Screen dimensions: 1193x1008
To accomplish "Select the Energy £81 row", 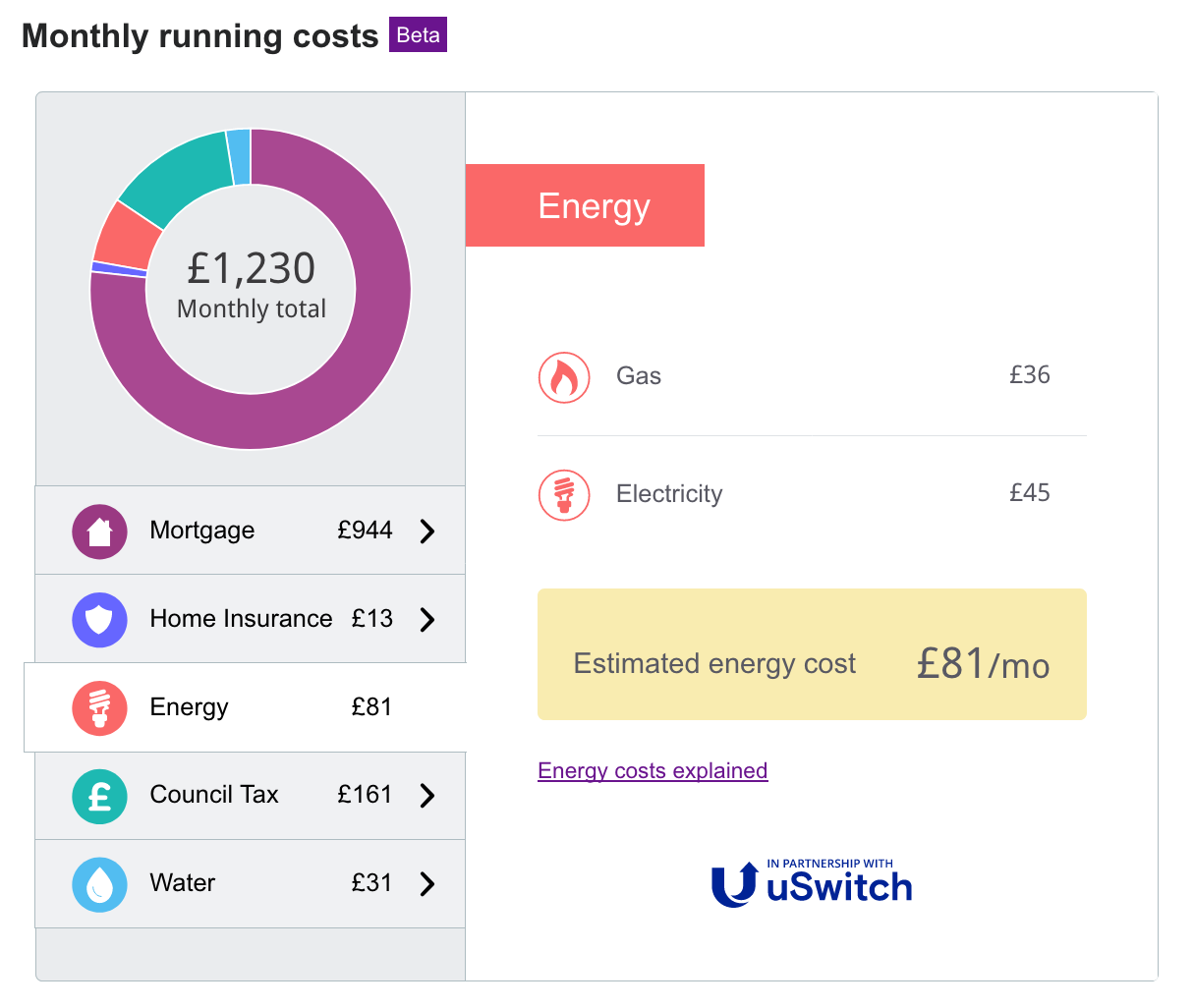I will click(x=245, y=707).
